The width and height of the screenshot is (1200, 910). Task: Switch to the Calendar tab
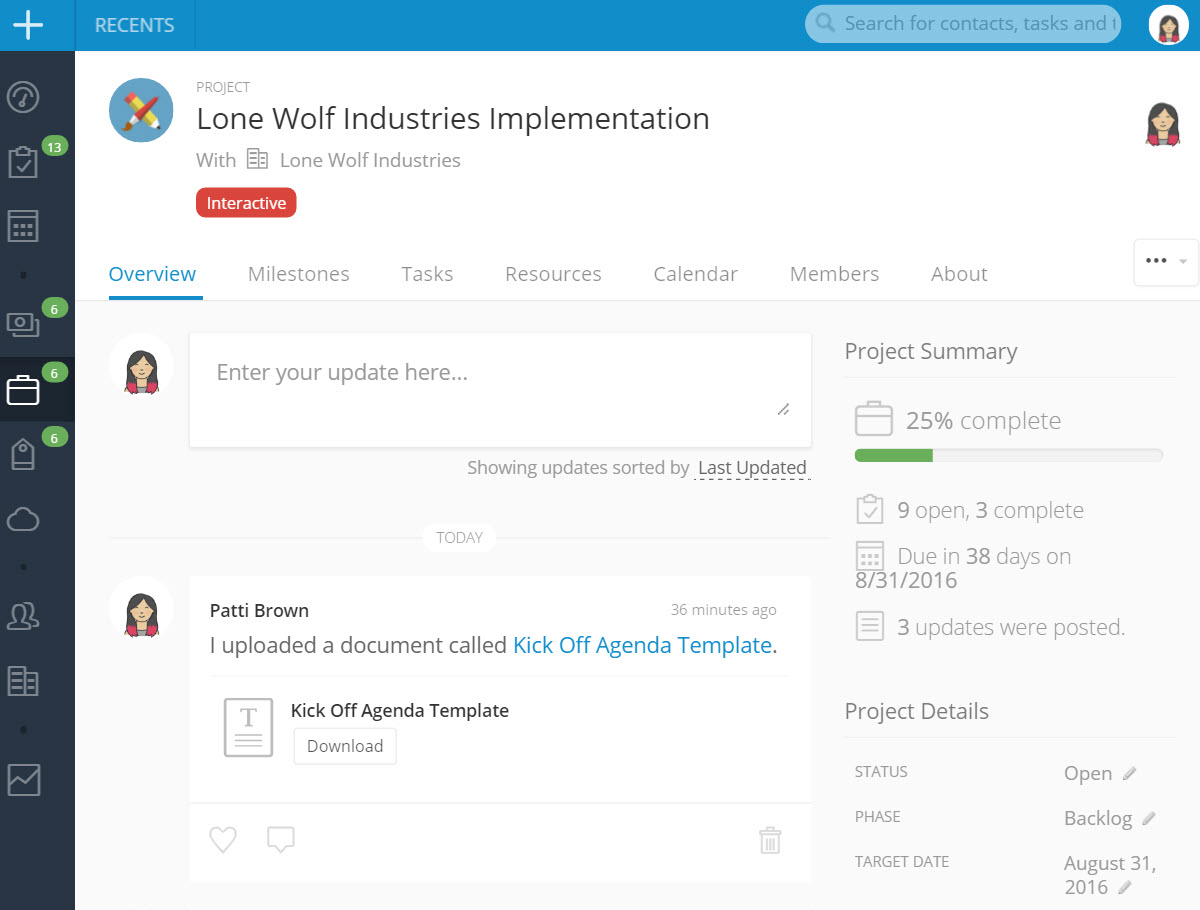(x=696, y=274)
